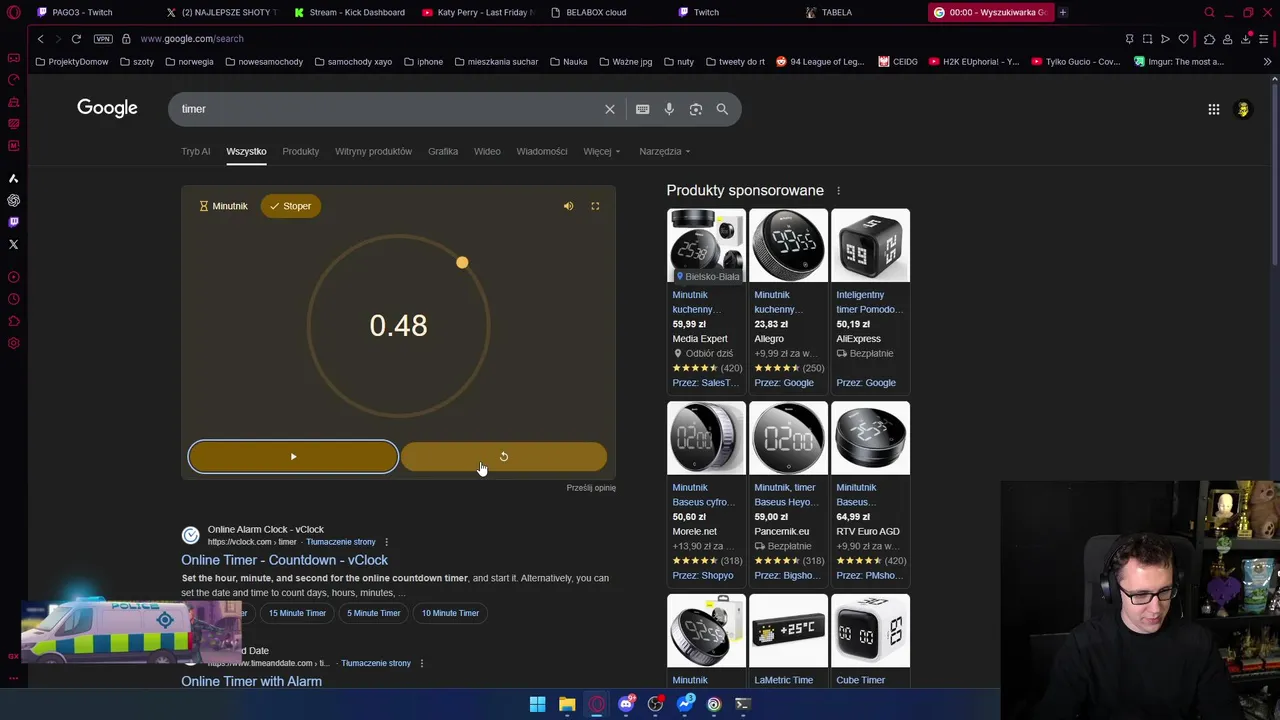
Task: Open 'Online Timer - Countdown - vClock' result
Action: [x=285, y=560]
